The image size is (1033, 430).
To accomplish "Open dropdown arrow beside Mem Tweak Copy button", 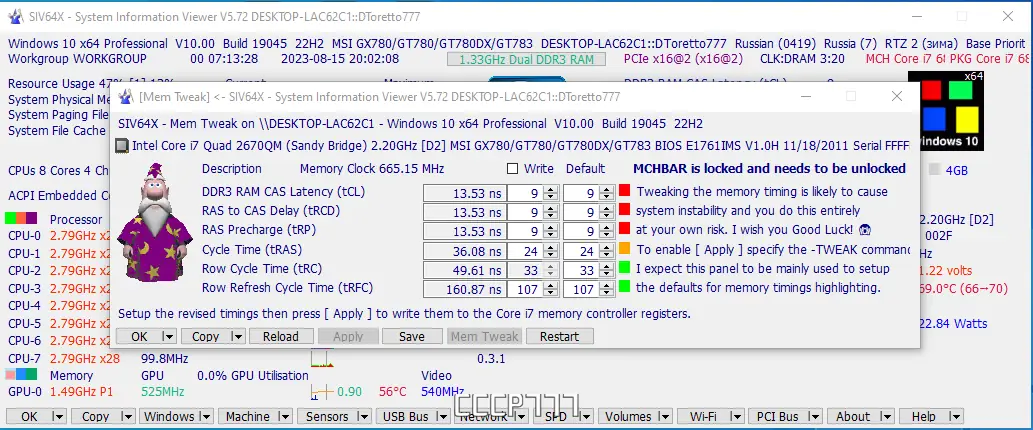I will 238,336.
